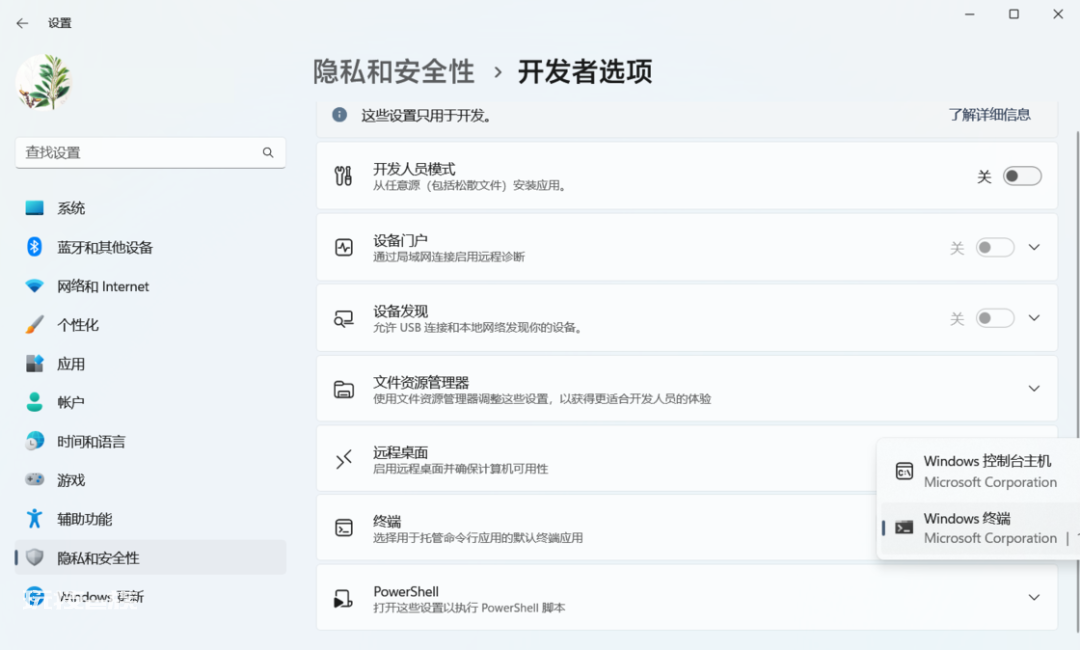Open 游戏 settings
Image resolution: width=1080 pixels, height=650 pixels.
click(x=150, y=480)
